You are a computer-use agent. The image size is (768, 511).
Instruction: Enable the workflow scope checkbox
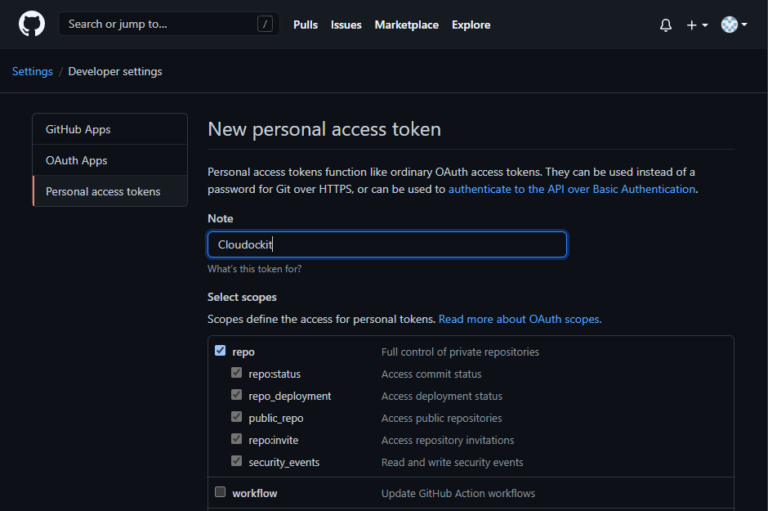click(220, 492)
